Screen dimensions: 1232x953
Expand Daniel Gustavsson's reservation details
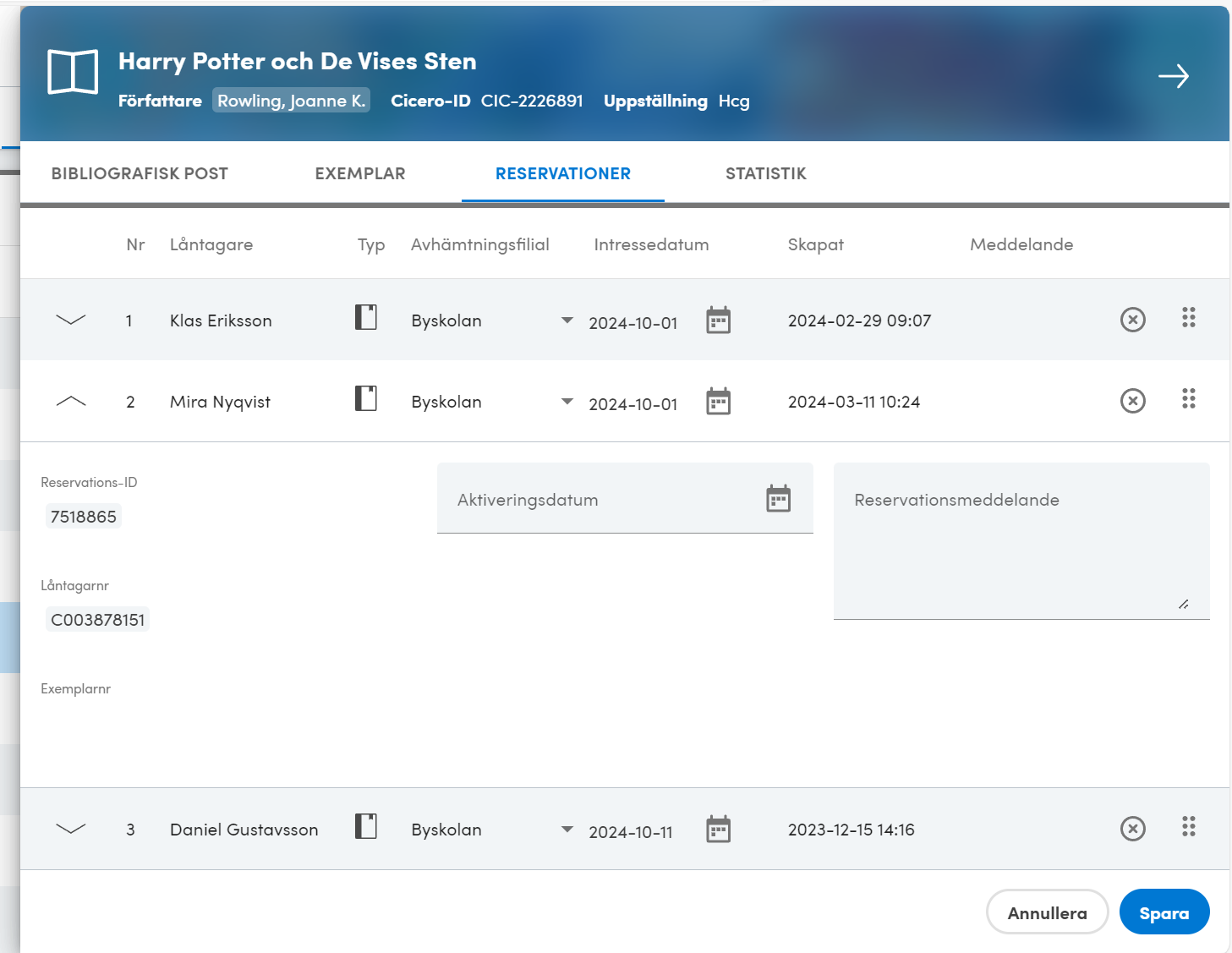[71, 829]
